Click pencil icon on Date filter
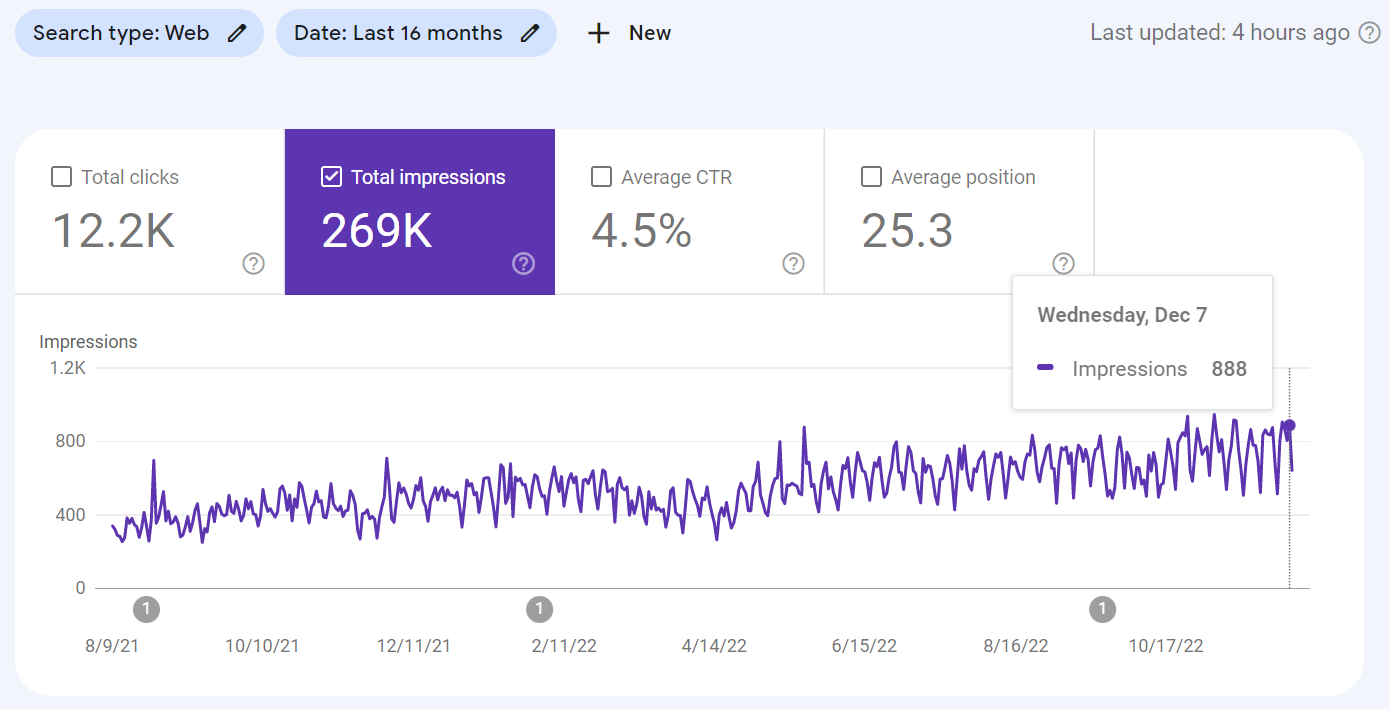Viewport: 1389px width, 709px height. point(530,33)
